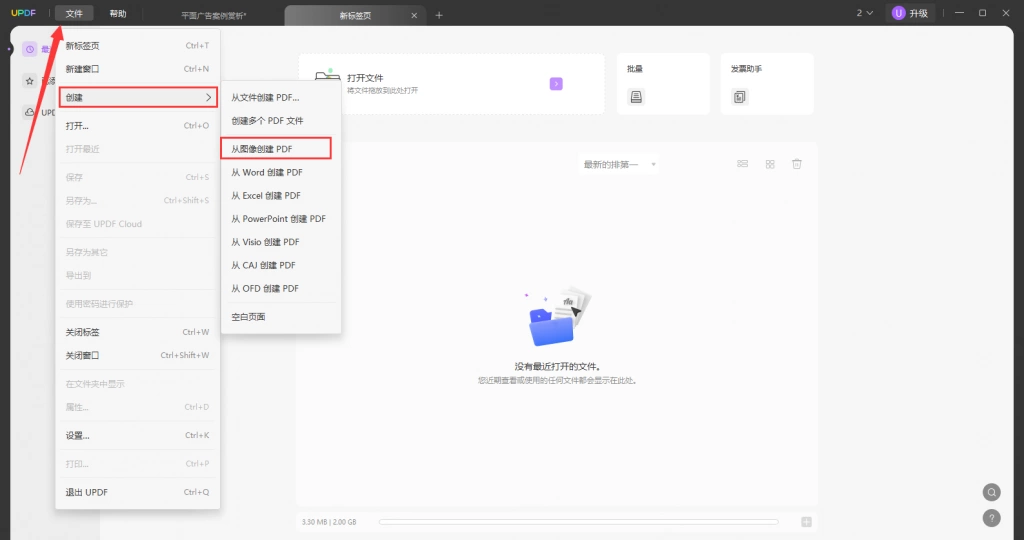The image size is (1024, 540).
Task: Switch to list view icon
Action: click(743, 164)
